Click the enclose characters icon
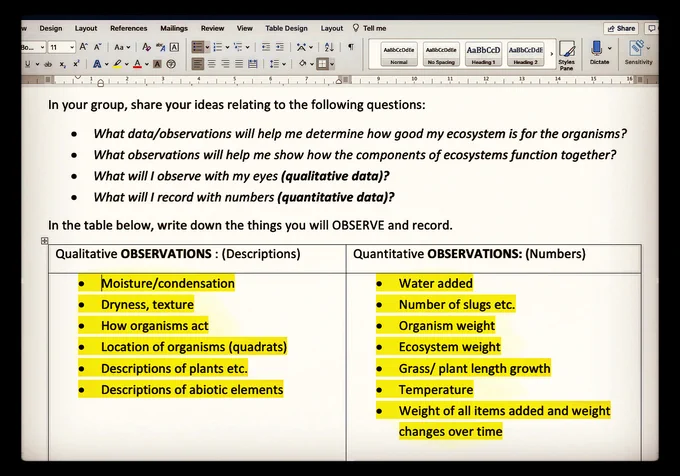Screen dimensions: 680x476 (171, 64)
